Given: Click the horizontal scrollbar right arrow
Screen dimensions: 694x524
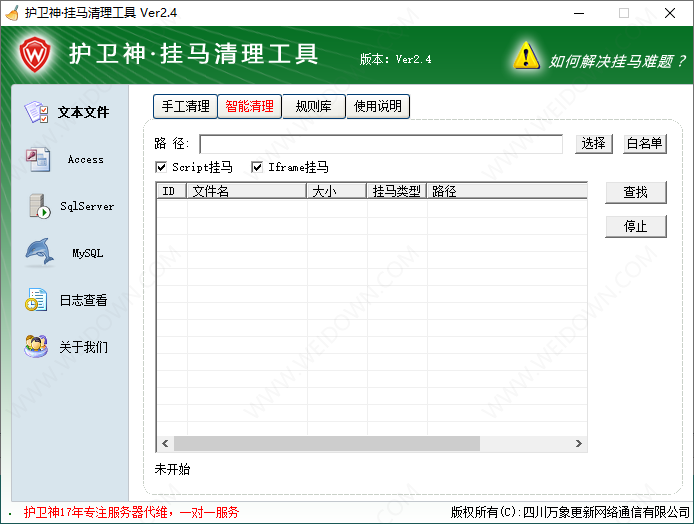Looking at the screenshot, I should pyautogui.click(x=578, y=443).
